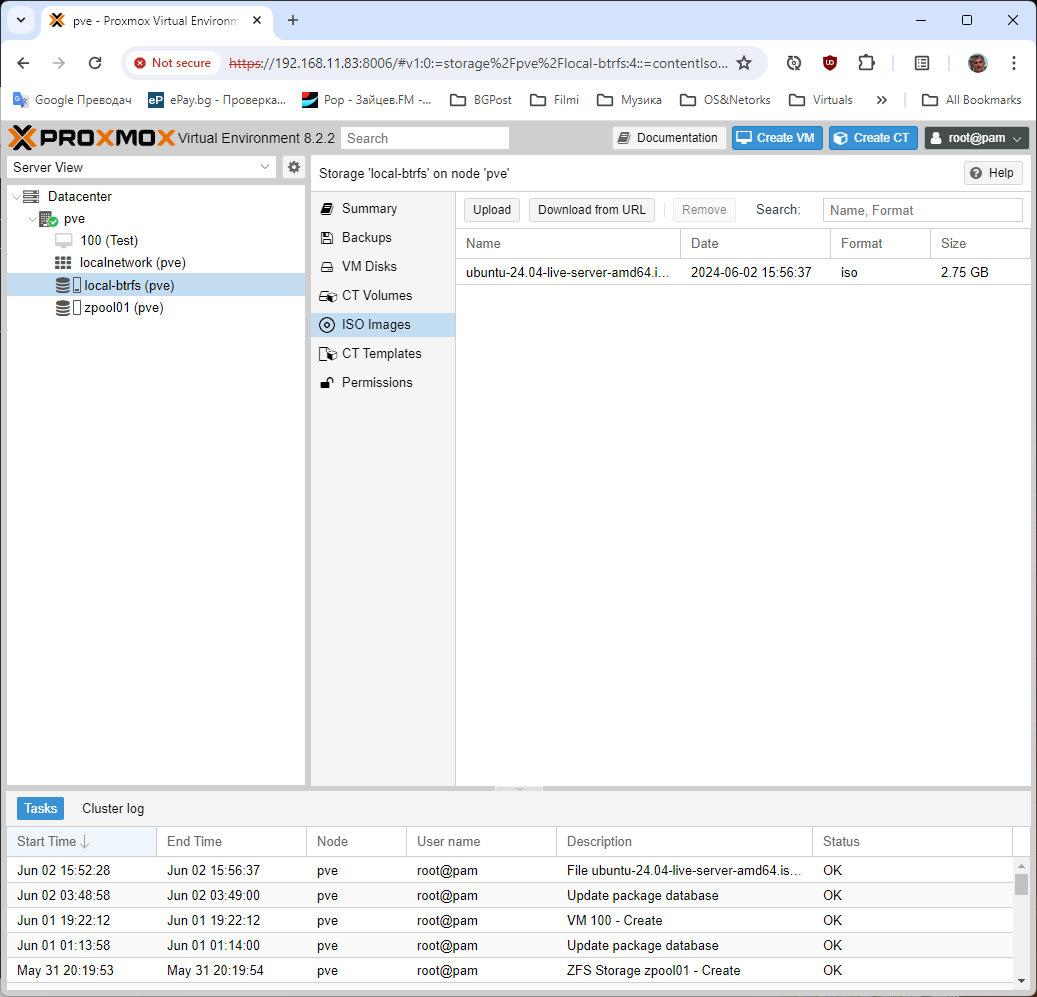Open the browser side panel icon
Viewport: 1037px width, 997px height.
[921, 63]
